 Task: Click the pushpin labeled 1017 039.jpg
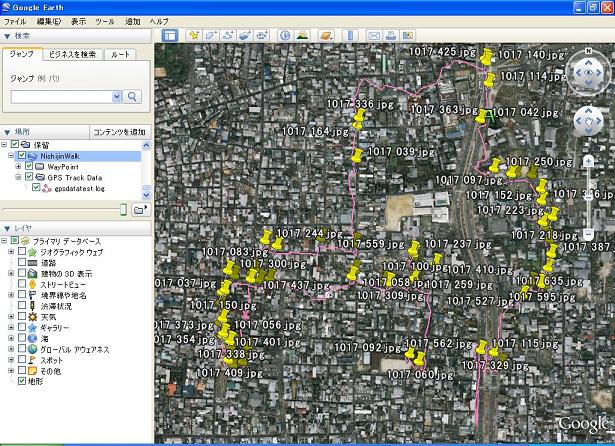[357, 156]
